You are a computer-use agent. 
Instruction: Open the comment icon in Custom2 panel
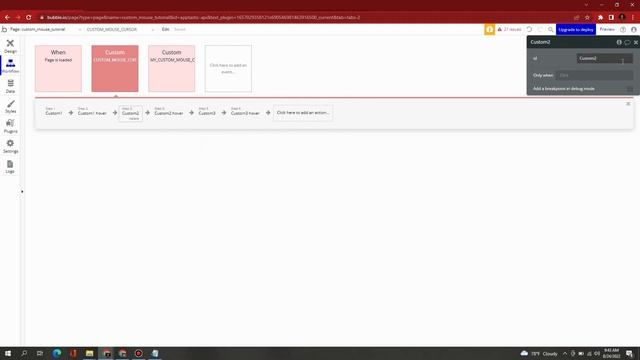pos(627,42)
